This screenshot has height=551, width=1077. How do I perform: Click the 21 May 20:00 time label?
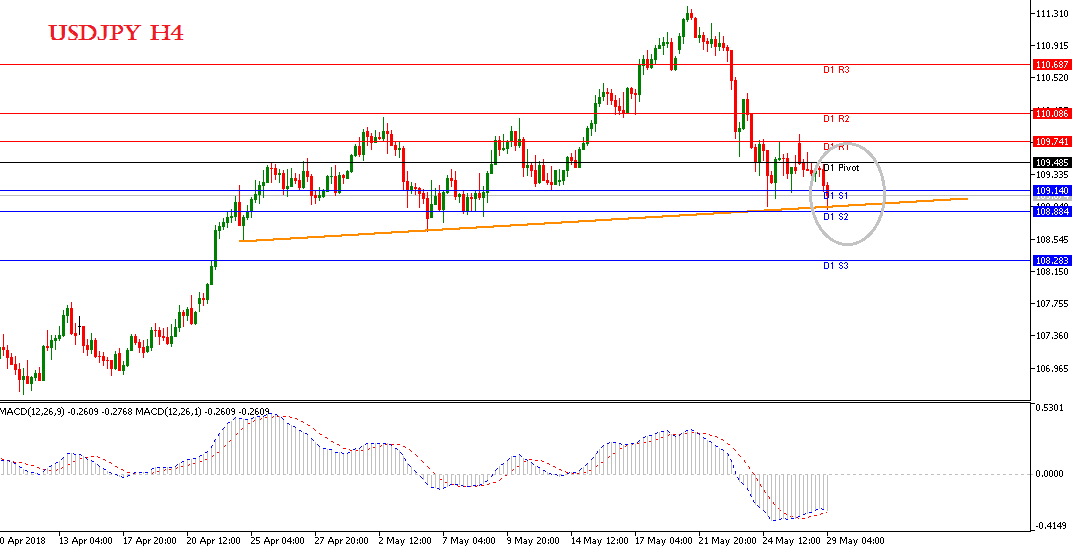pyautogui.click(x=727, y=541)
